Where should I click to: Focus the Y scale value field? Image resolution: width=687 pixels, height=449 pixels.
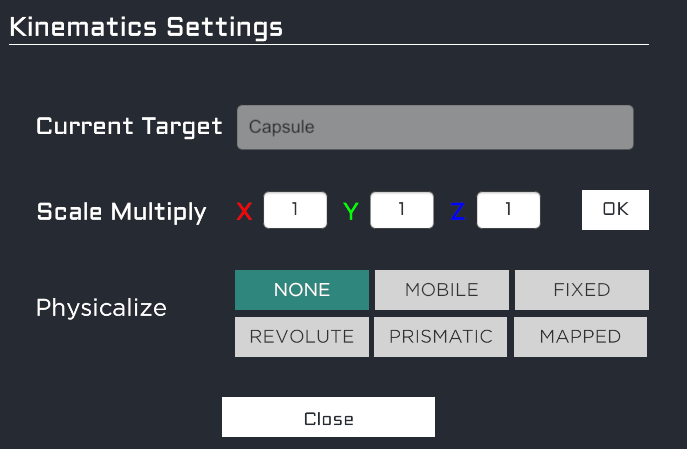pyautogui.click(x=402, y=210)
